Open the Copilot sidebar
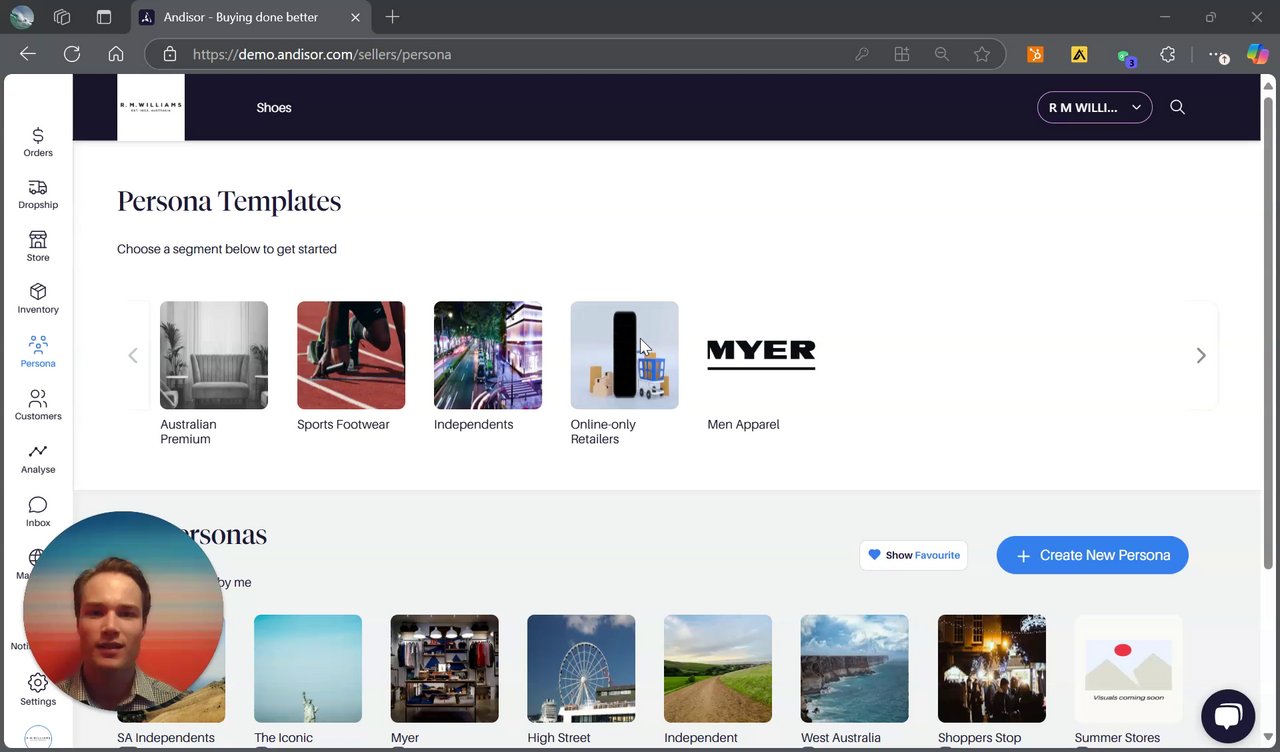 (1257, 54)
